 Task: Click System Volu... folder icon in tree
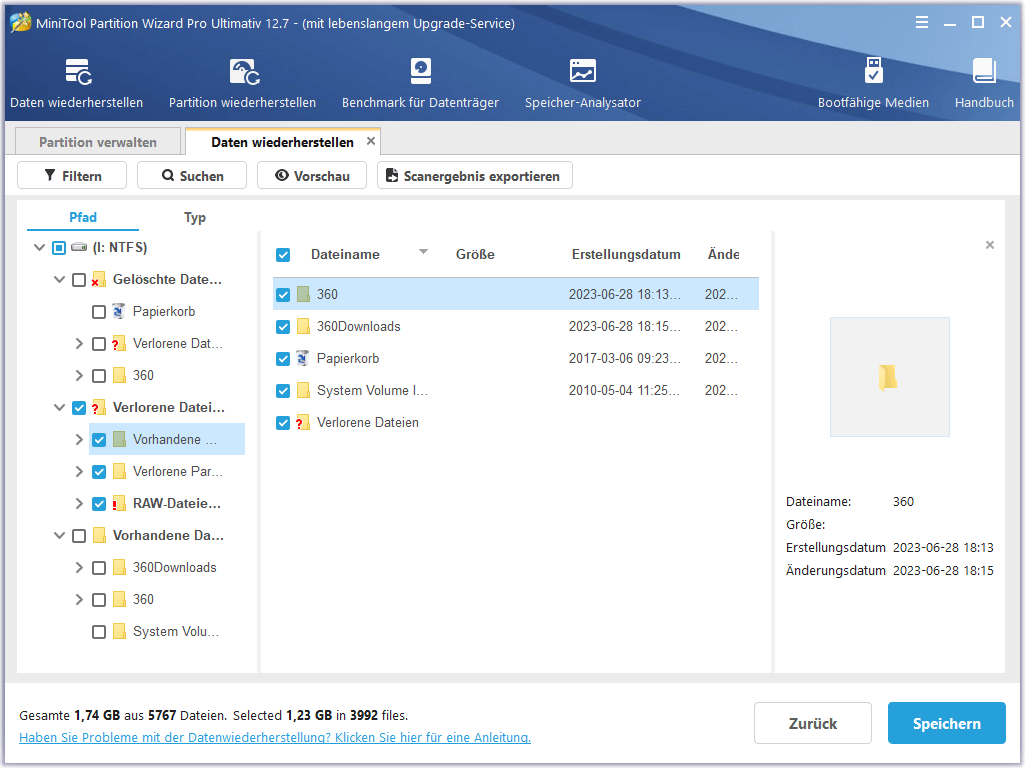(x=119, y=631)
